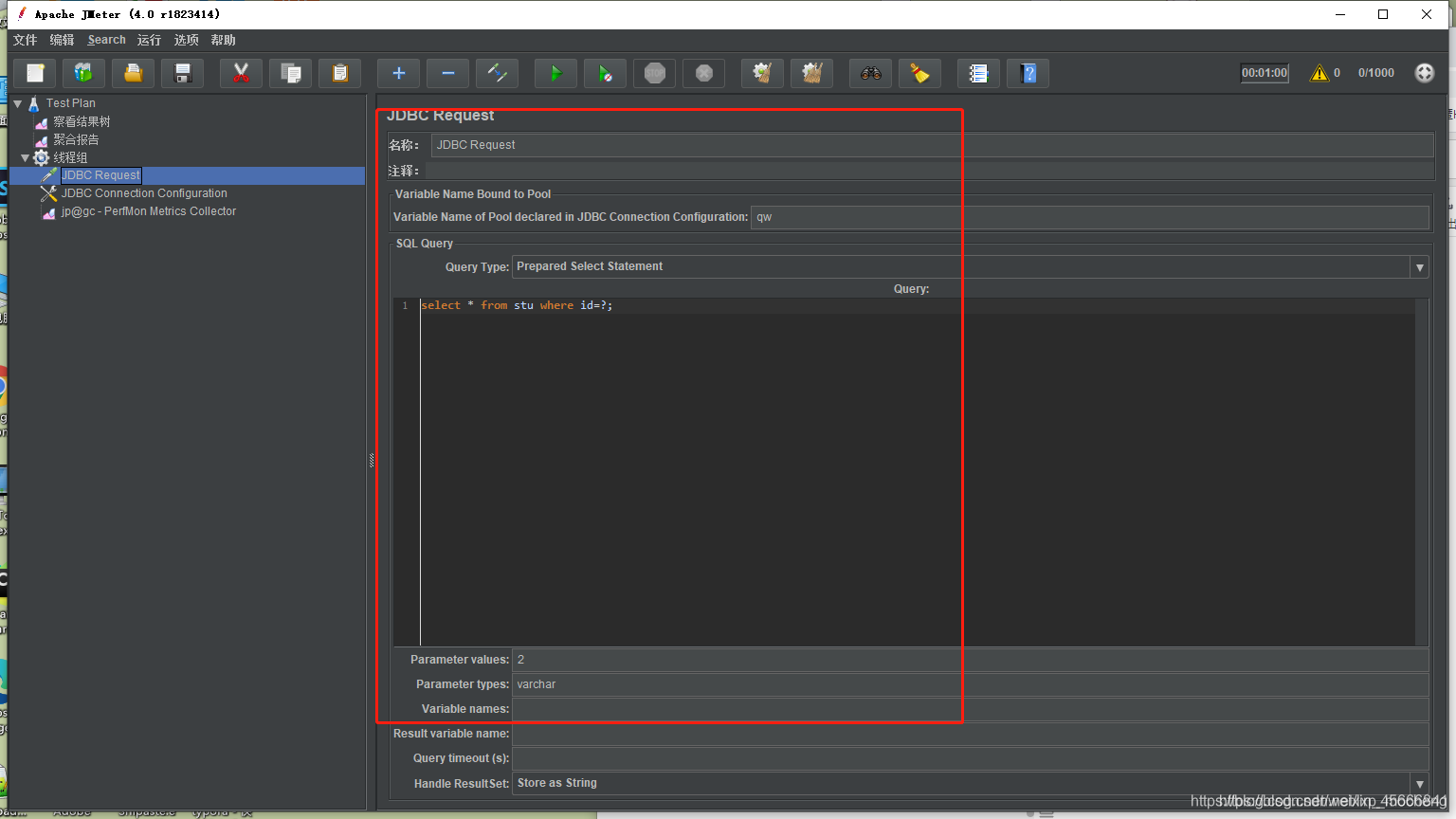Click the Query timeout field
The height and width of the screenshot is (819, 1456).
click(970, 758)
